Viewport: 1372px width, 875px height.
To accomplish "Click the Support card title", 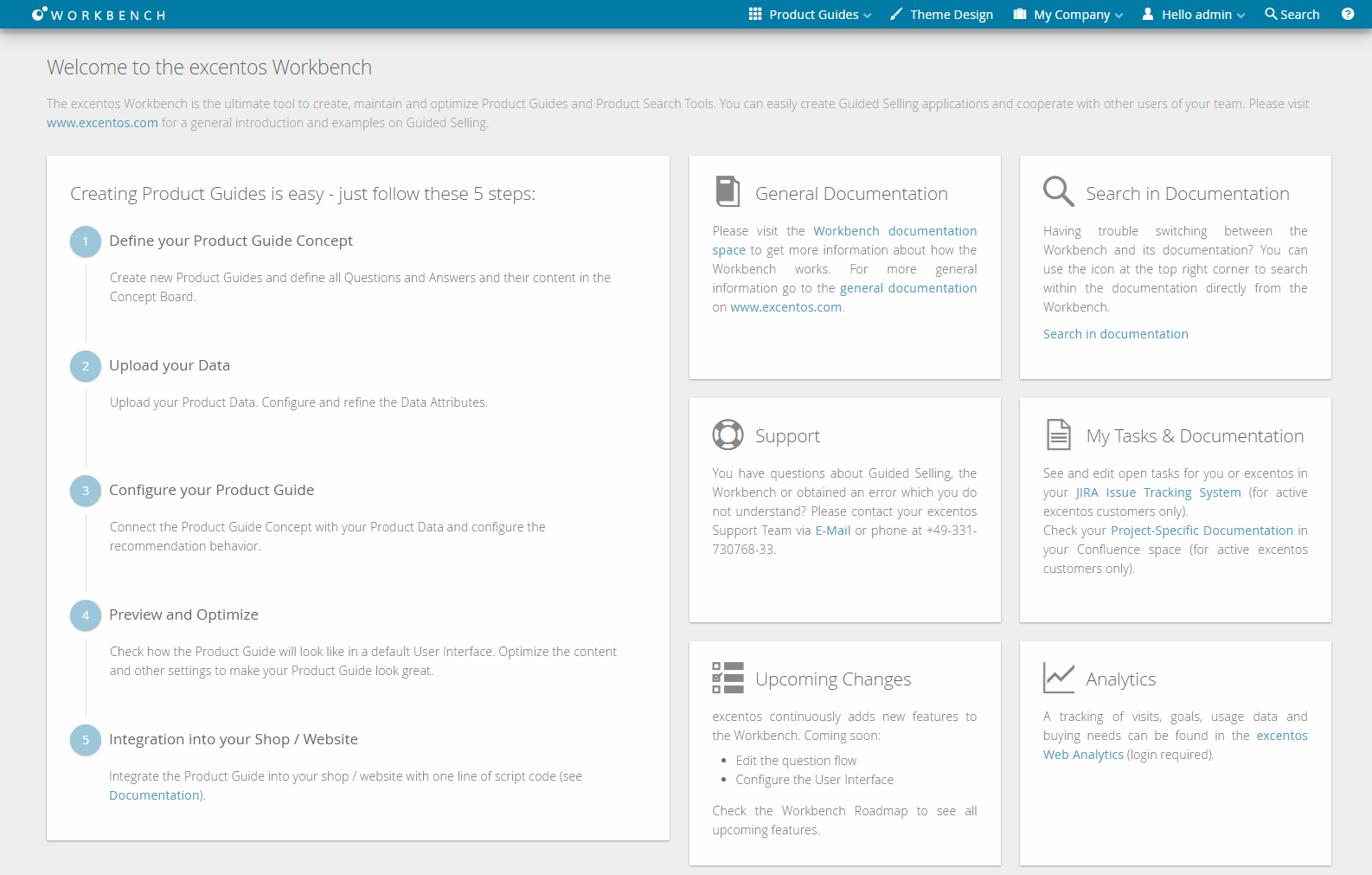I will [x=787, y=436].
